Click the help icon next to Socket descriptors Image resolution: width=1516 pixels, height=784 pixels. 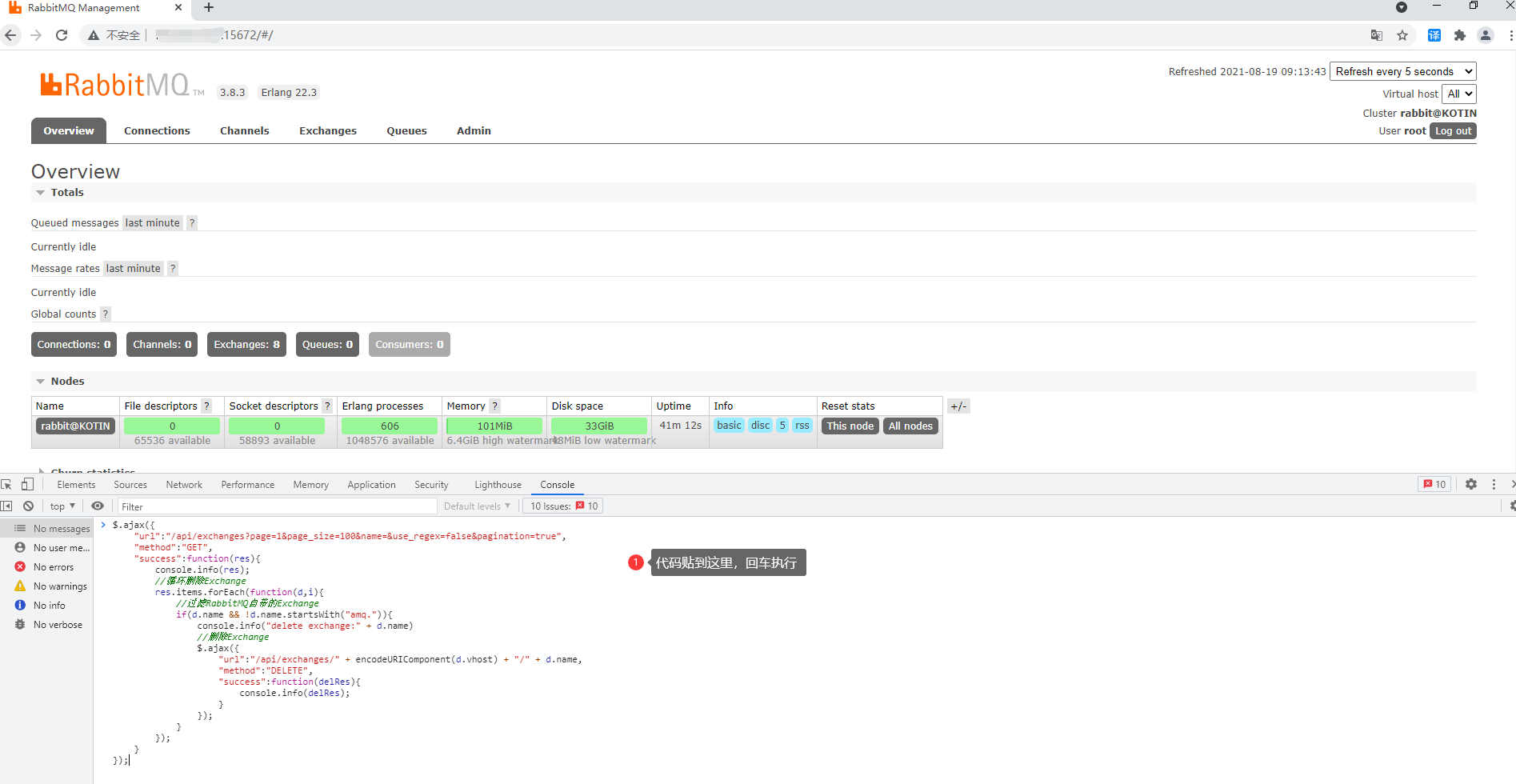pyautogui.click(x=327, y=406)
